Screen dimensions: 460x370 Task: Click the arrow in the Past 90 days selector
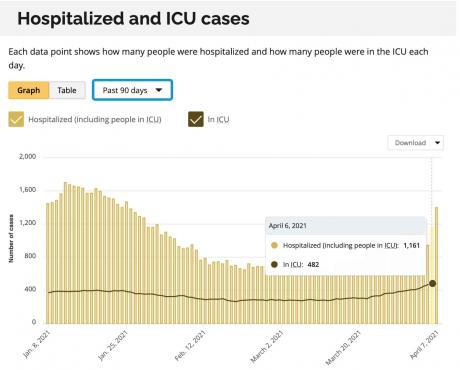(159, 90)
